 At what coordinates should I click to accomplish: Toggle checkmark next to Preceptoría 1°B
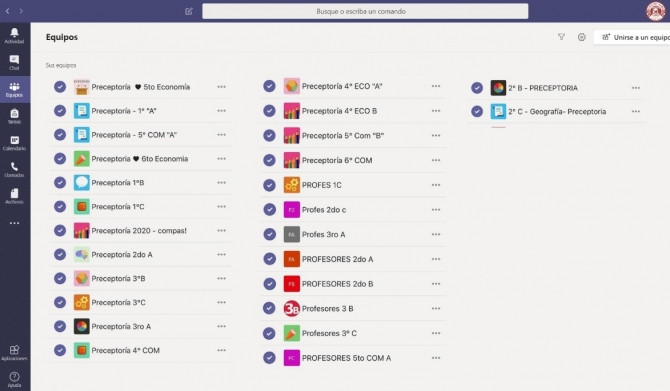point(60,182)
